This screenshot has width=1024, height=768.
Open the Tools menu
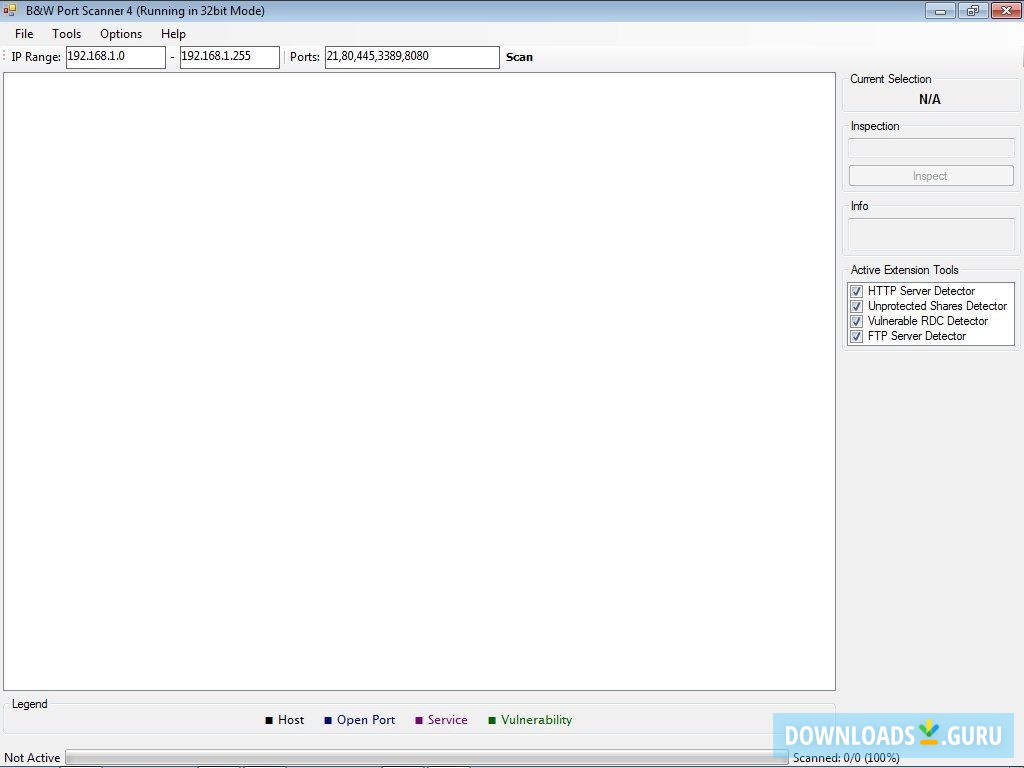[x=67, y=34]
